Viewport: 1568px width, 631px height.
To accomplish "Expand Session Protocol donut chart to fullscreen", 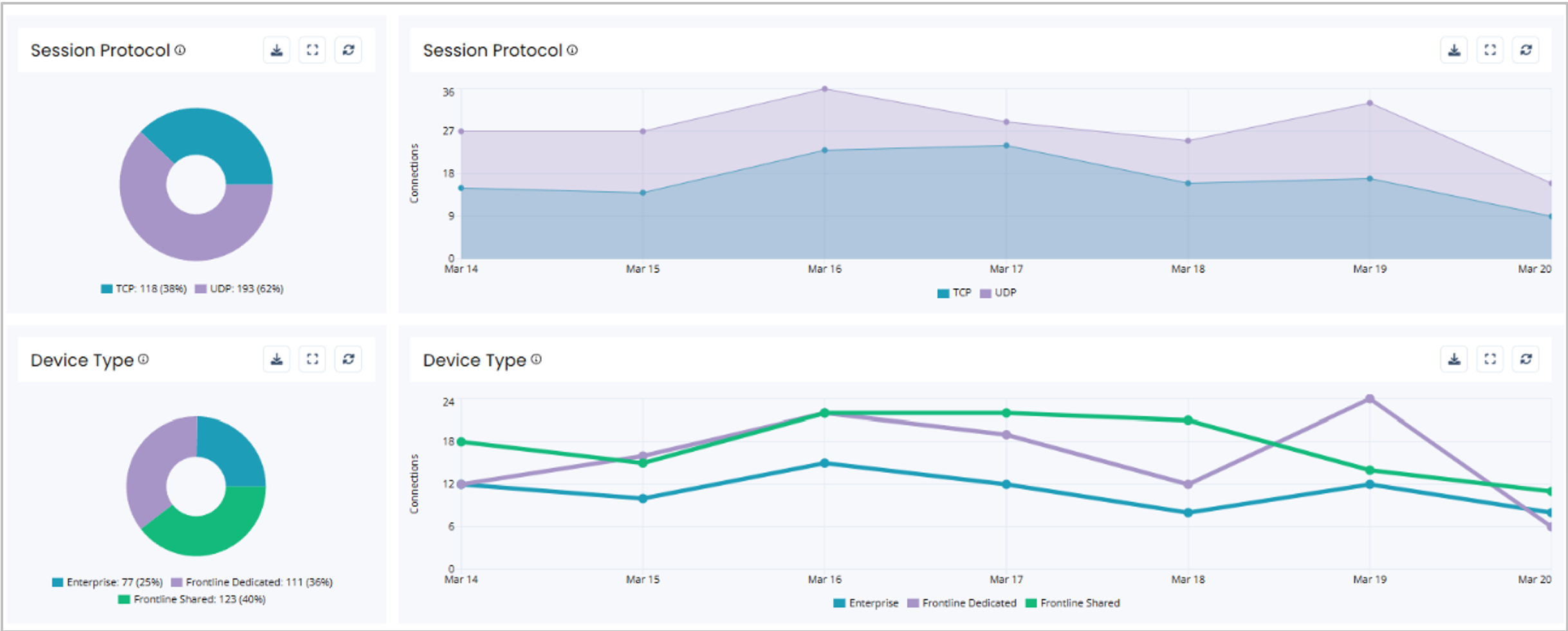I will pos(313,50).
